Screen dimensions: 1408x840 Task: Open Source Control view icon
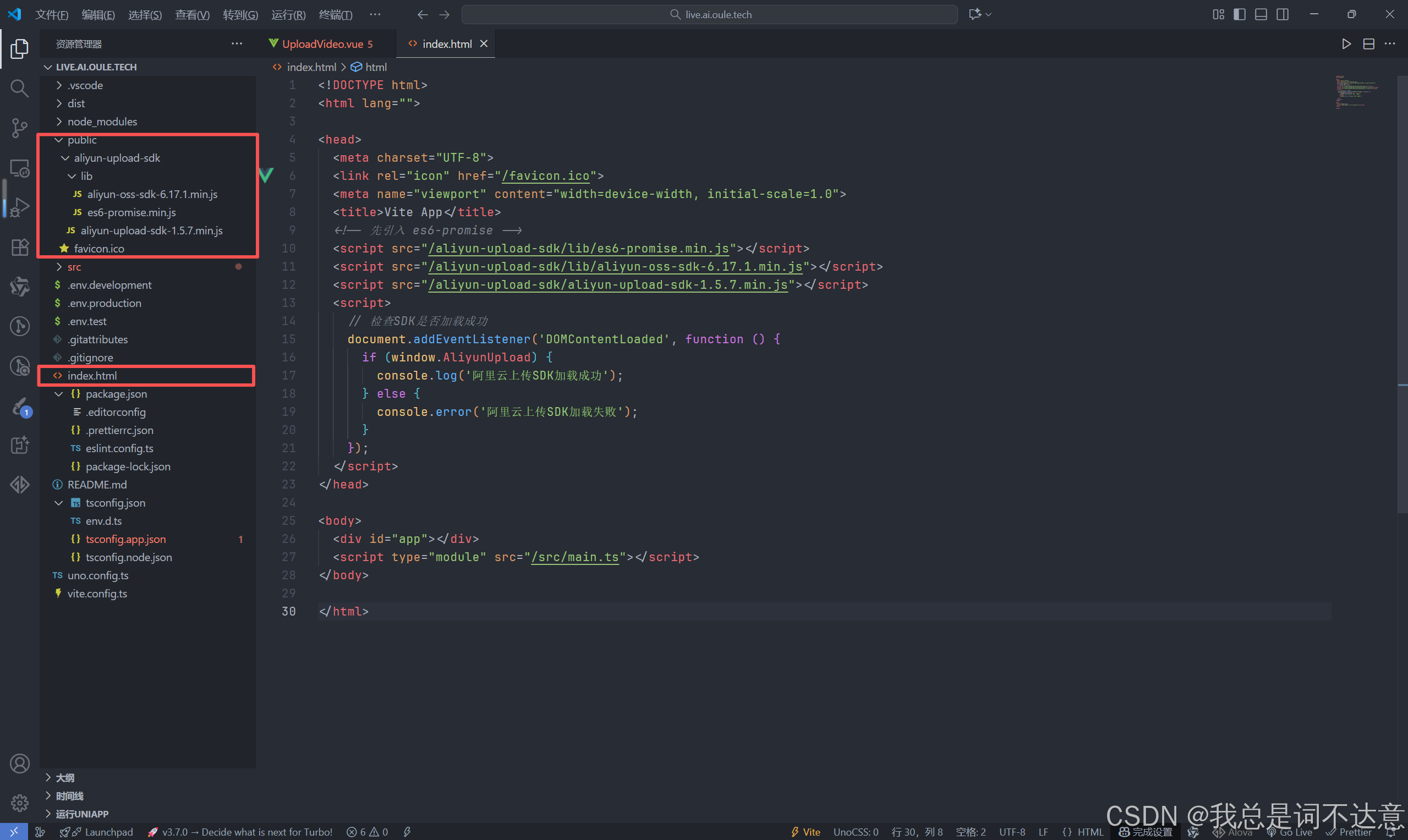(x=19, y=128)
